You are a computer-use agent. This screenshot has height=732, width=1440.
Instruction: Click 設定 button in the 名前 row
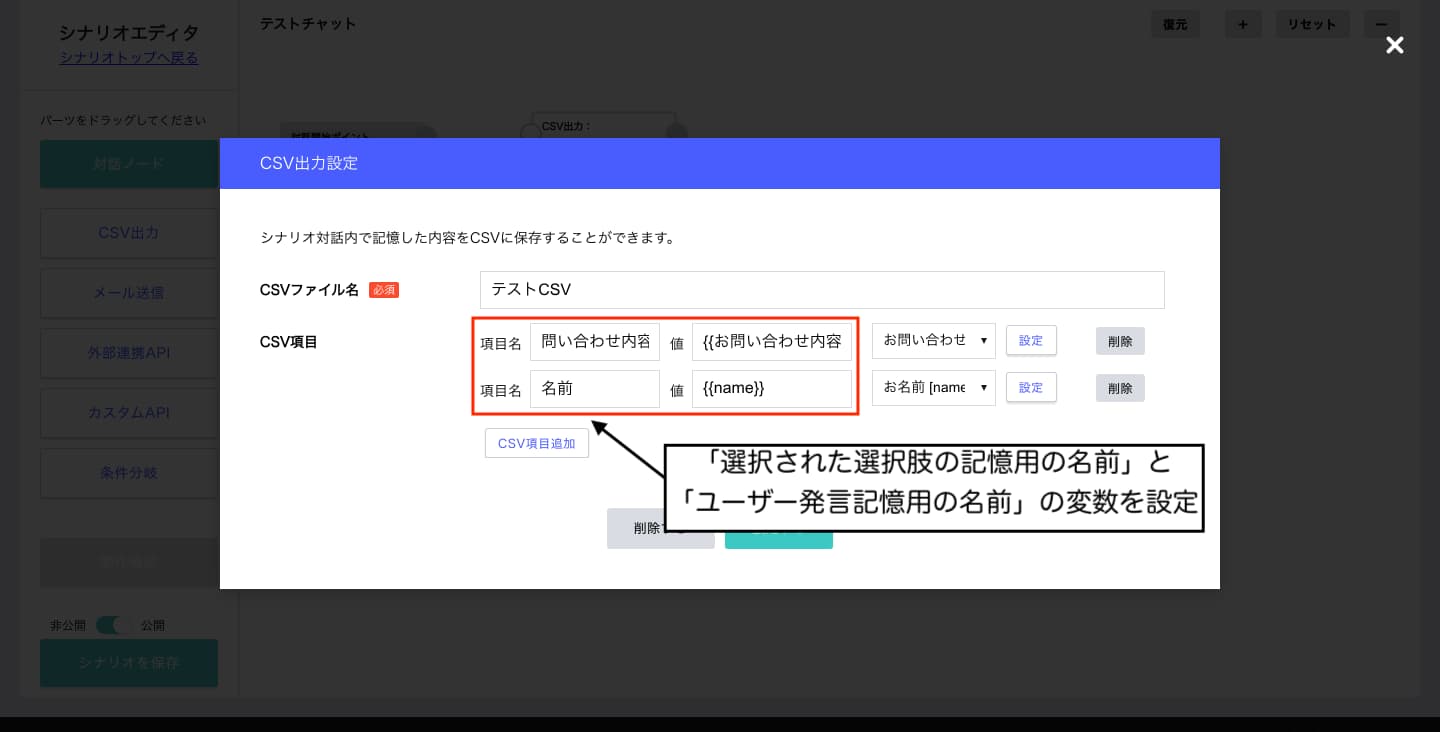1031,387
